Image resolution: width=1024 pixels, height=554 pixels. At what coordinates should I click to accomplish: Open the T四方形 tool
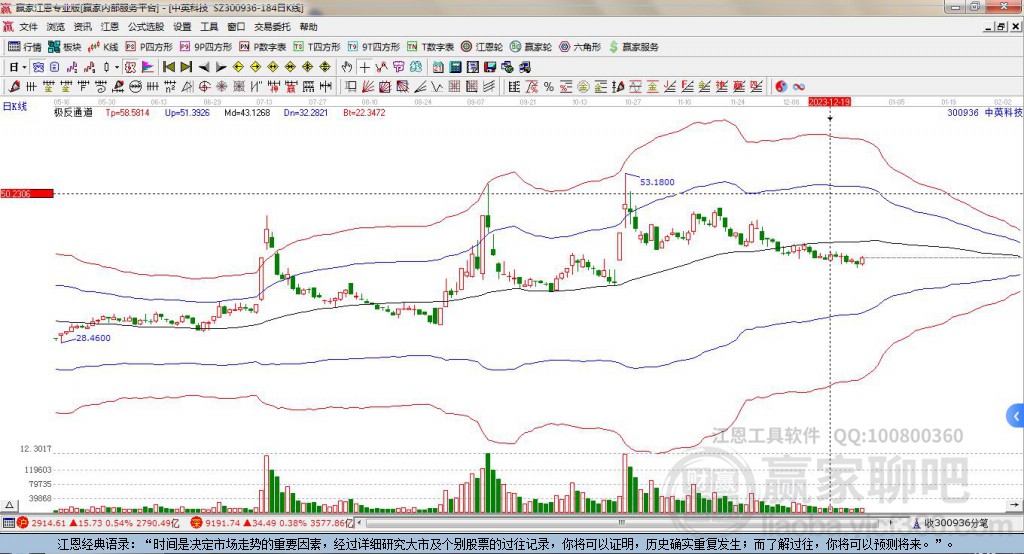[317, 47]
